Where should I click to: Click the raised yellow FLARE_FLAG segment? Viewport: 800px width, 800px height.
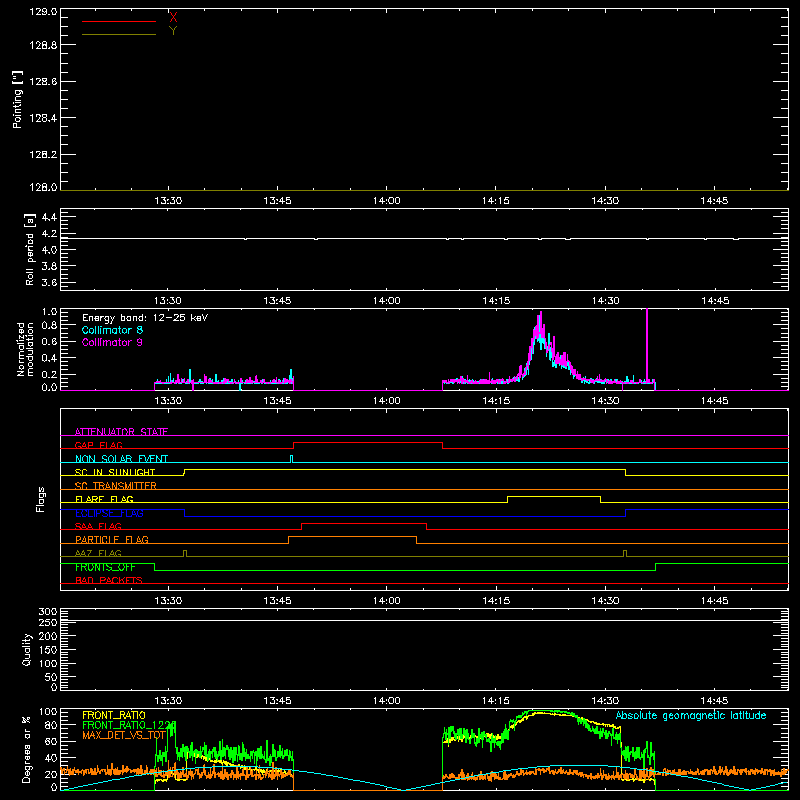tap(554, 496)
